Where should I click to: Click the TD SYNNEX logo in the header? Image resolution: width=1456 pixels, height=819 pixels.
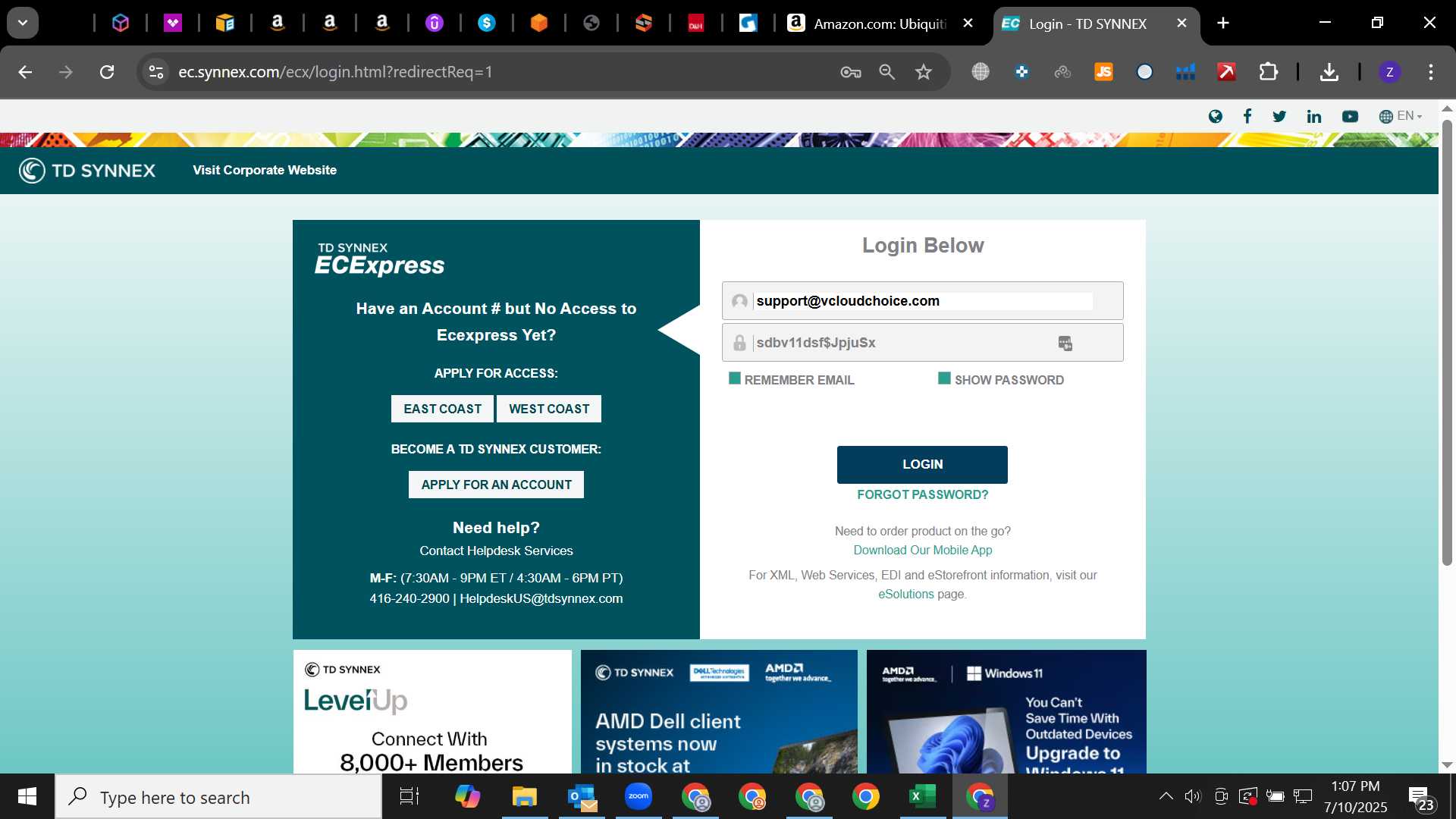point(87,171)
